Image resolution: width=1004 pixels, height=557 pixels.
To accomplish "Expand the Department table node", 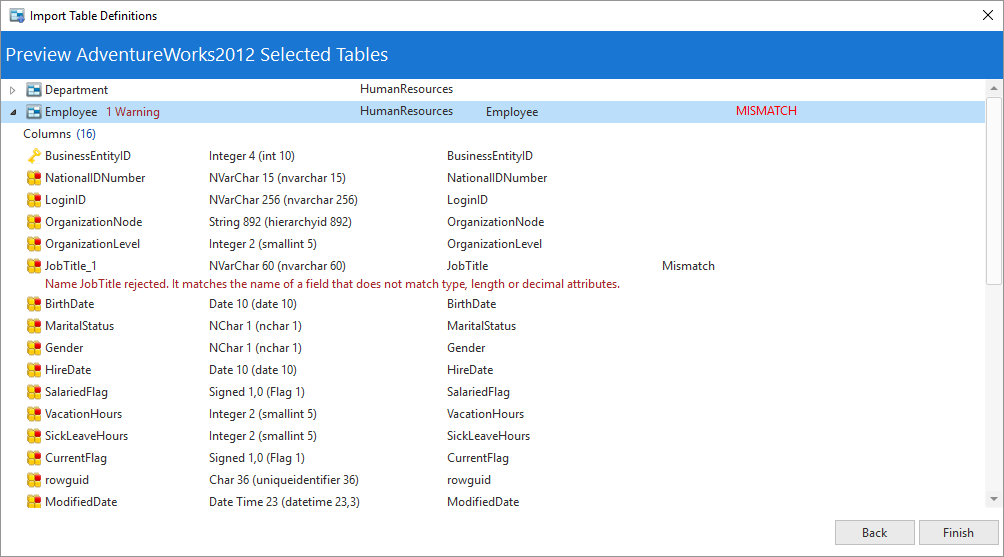I will (x=12, y=90).
